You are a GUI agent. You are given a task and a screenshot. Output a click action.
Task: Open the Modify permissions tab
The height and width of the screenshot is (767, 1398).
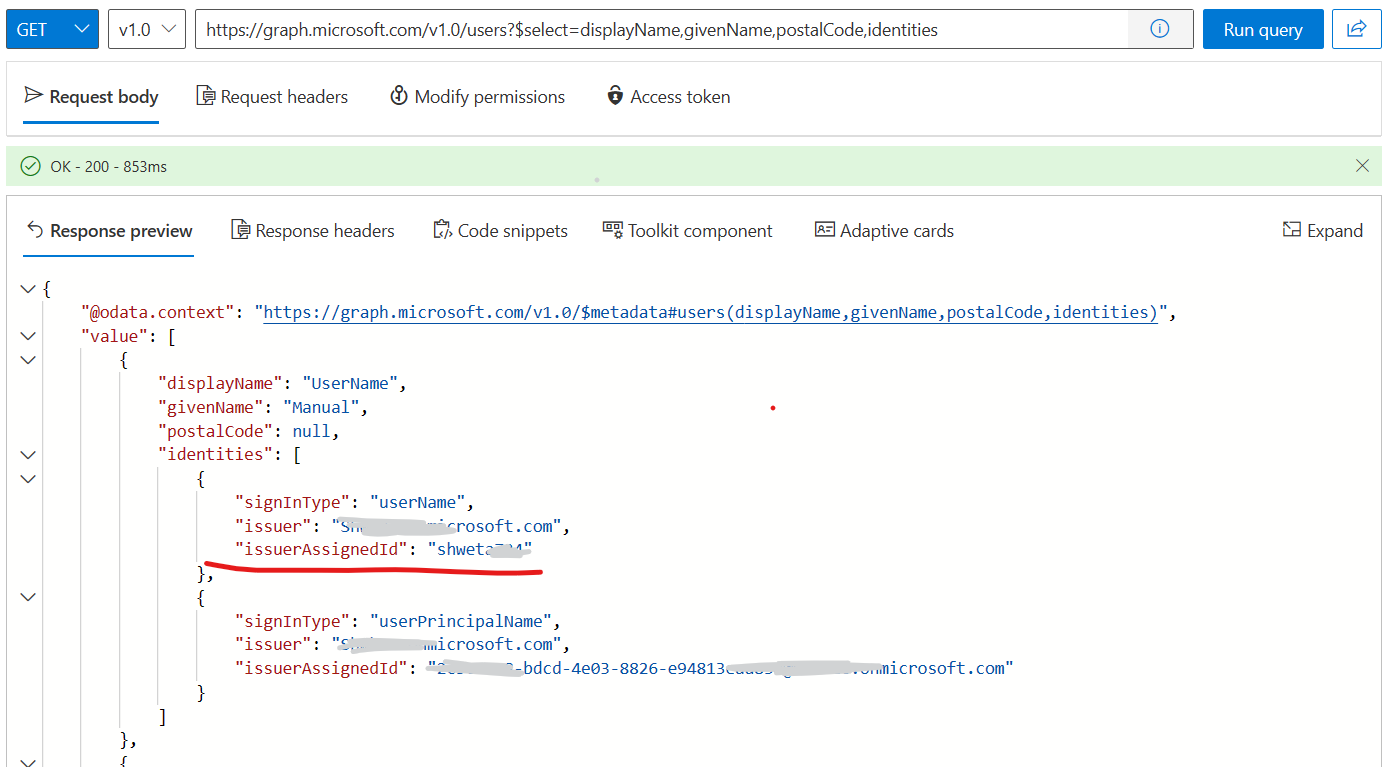478,96
